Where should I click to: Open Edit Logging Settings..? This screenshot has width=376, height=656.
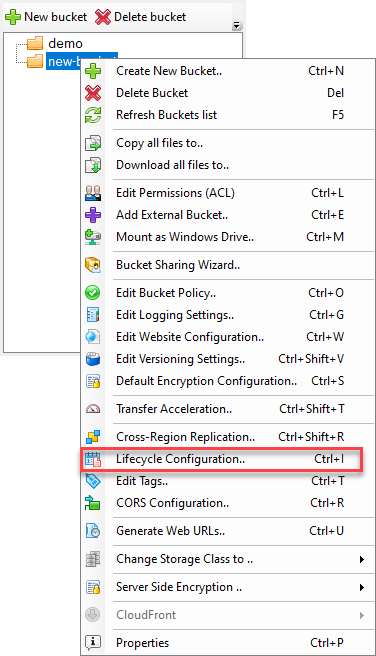click(228, 315)
